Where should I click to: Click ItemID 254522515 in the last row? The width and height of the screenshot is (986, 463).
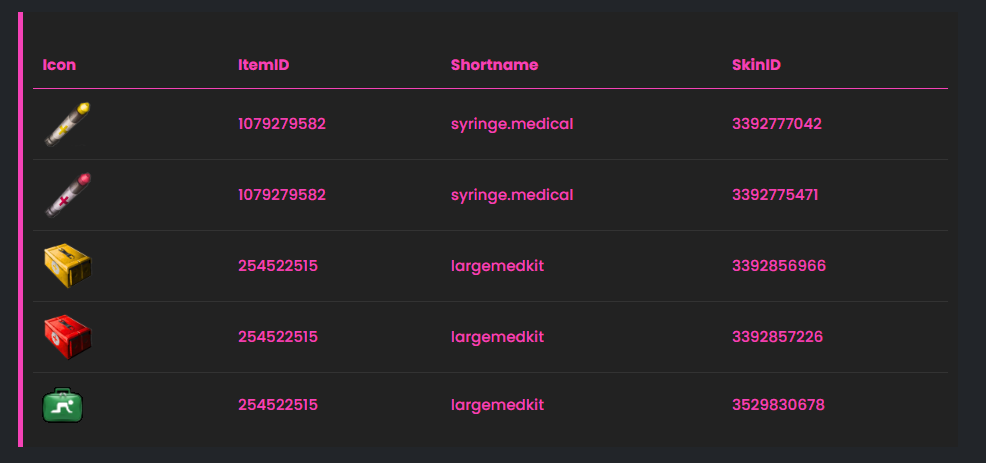tap(278, 405)
